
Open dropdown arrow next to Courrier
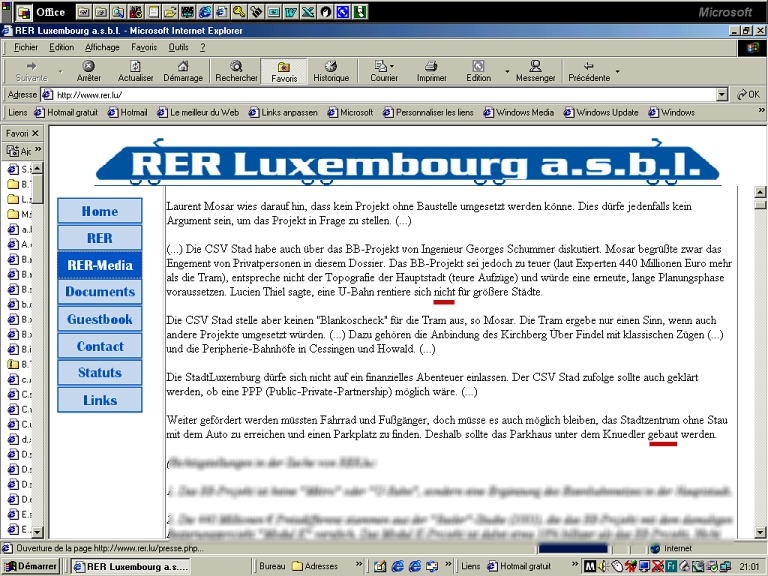pyautogui.click(x=392, y=66)
